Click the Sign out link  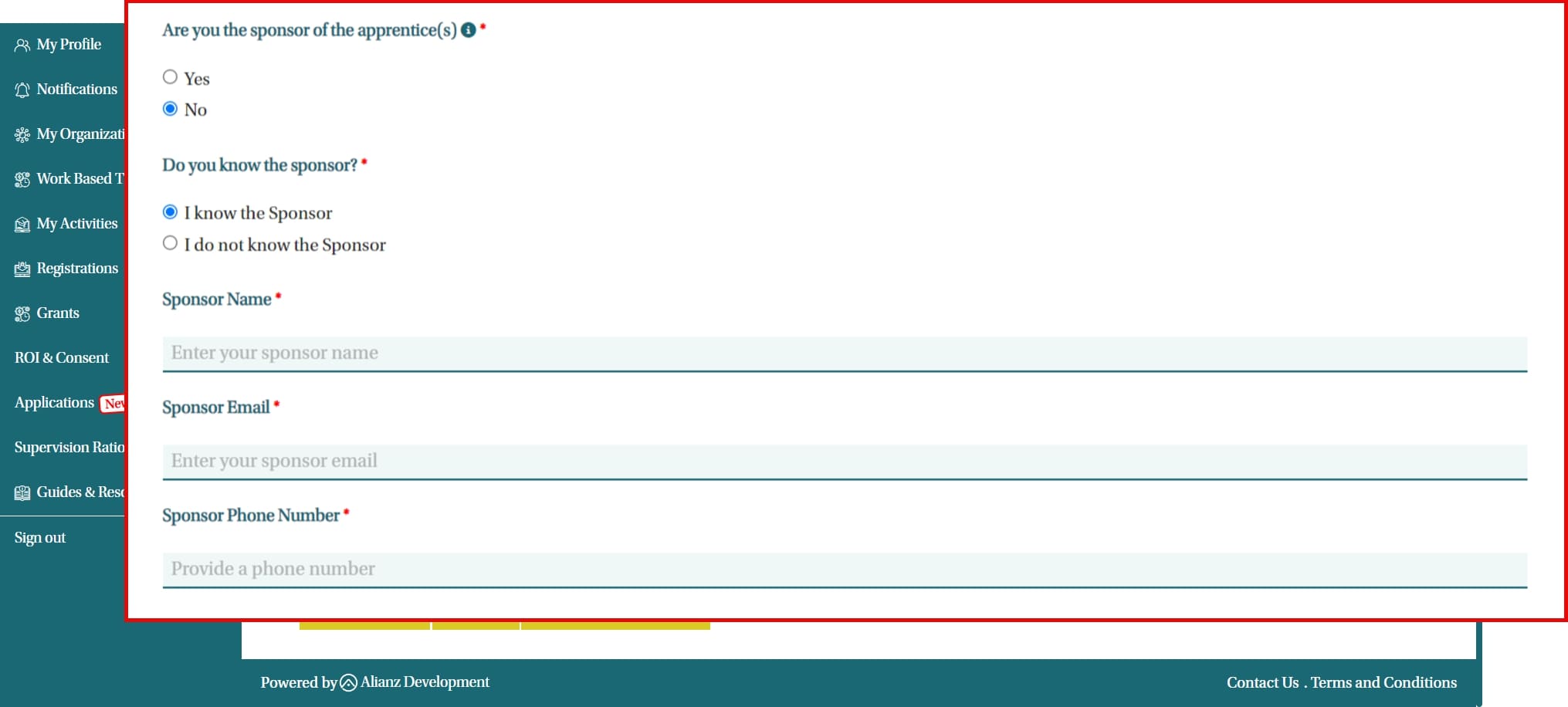[40, 538]
